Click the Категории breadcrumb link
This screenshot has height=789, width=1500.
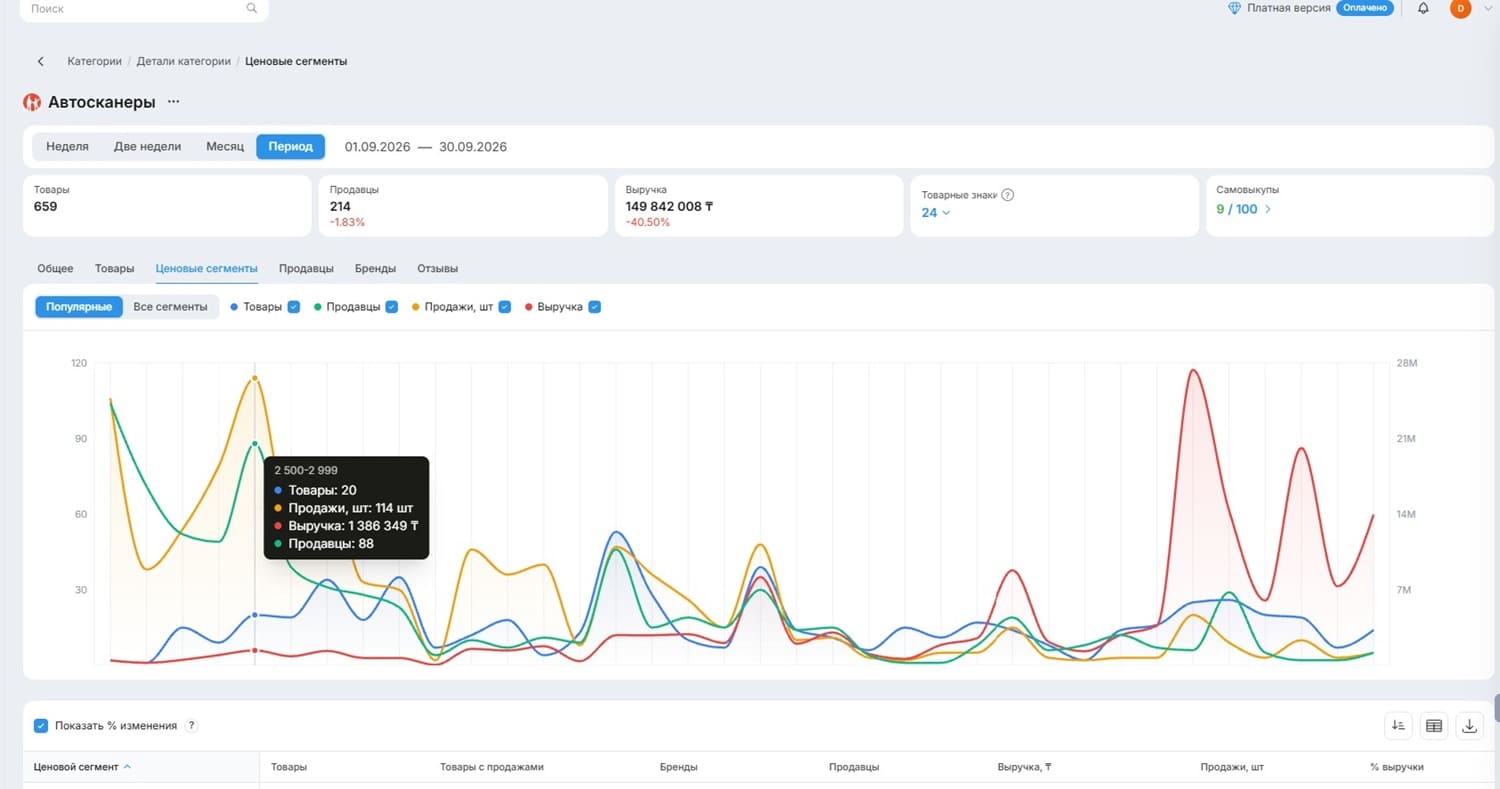click(x=94, y=61)
